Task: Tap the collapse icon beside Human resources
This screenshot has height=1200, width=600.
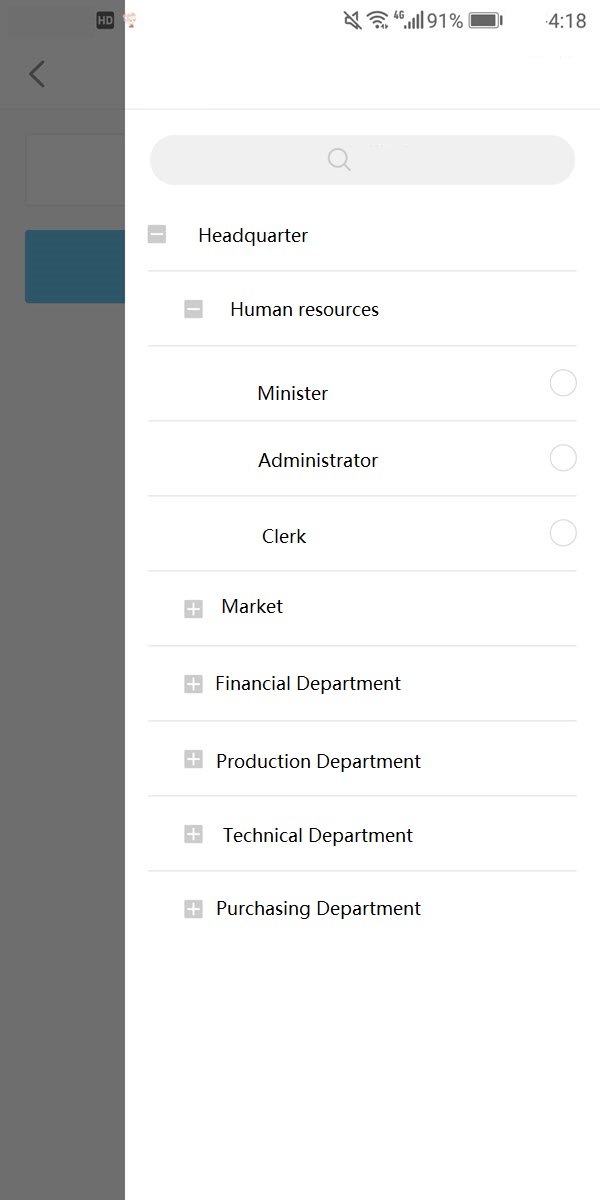Action: (193, 309)
